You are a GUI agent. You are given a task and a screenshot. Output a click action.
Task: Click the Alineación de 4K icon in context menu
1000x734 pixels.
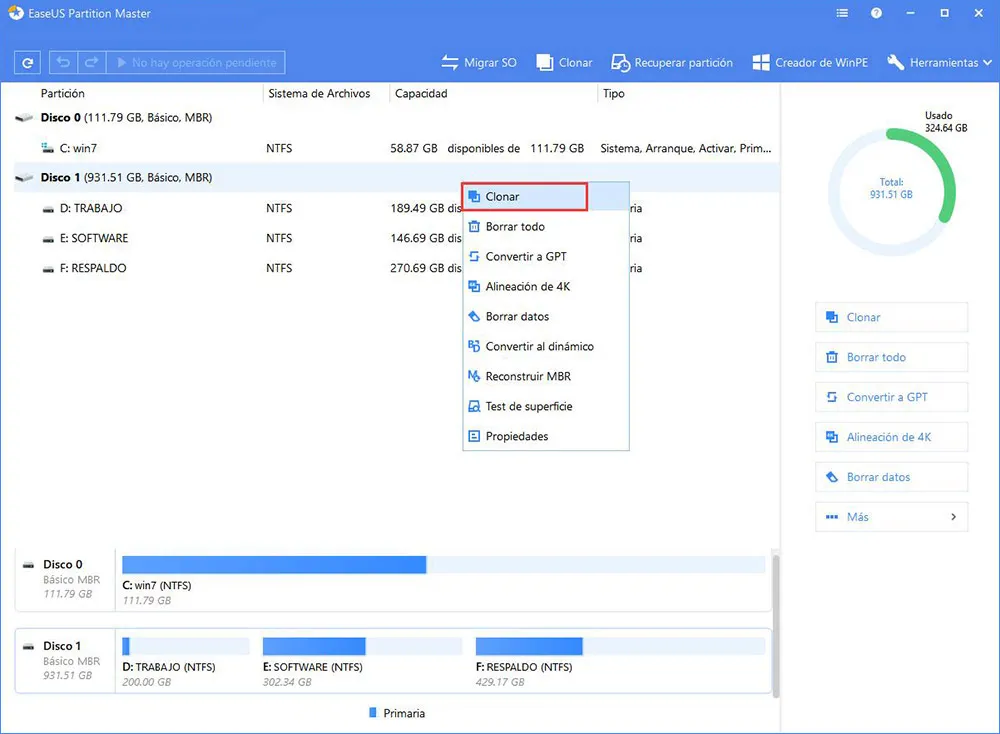[x=474, y=286]
